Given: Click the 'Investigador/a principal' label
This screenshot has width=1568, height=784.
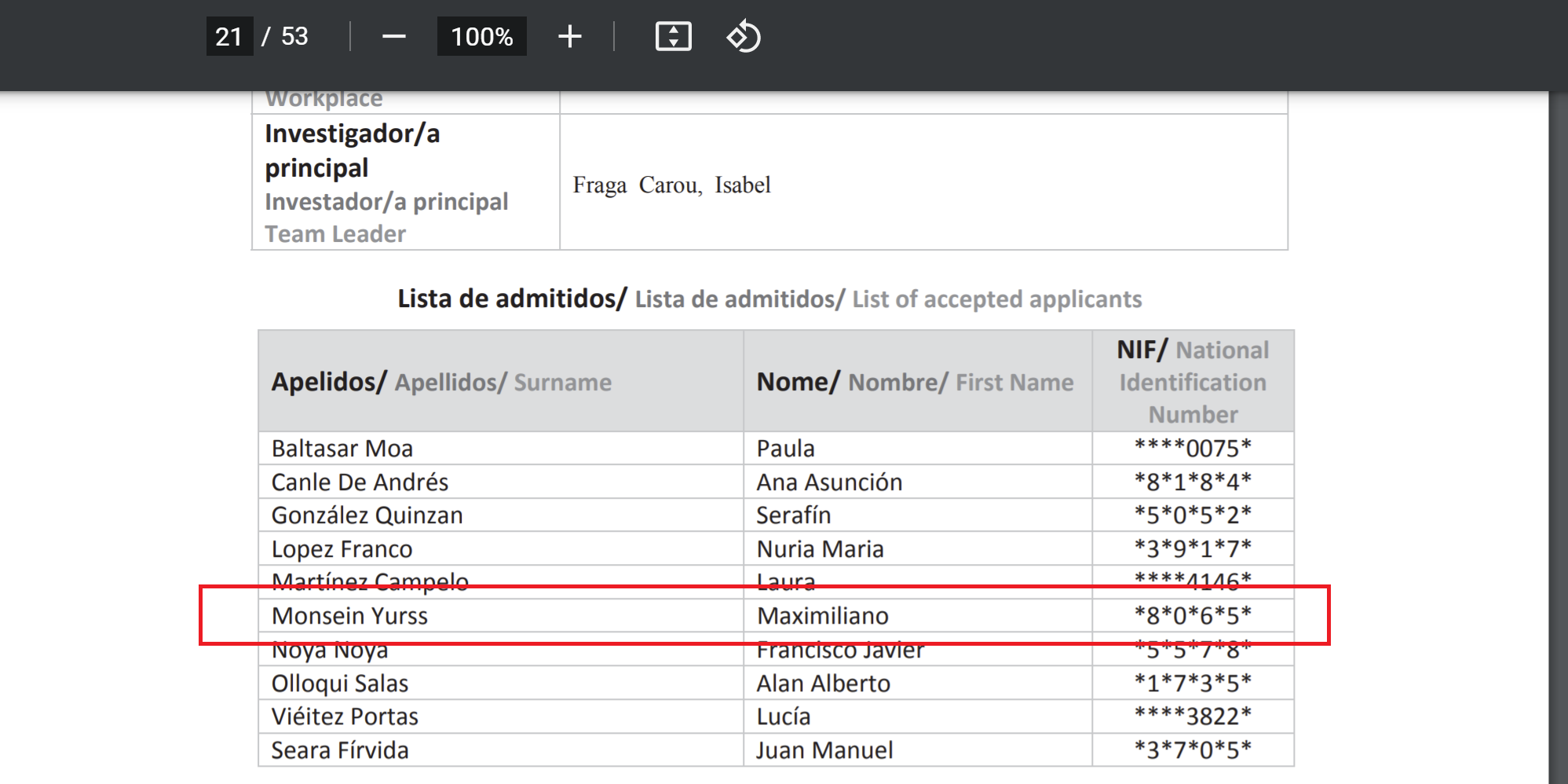Looking at the screenshot, I should point(352,151).
